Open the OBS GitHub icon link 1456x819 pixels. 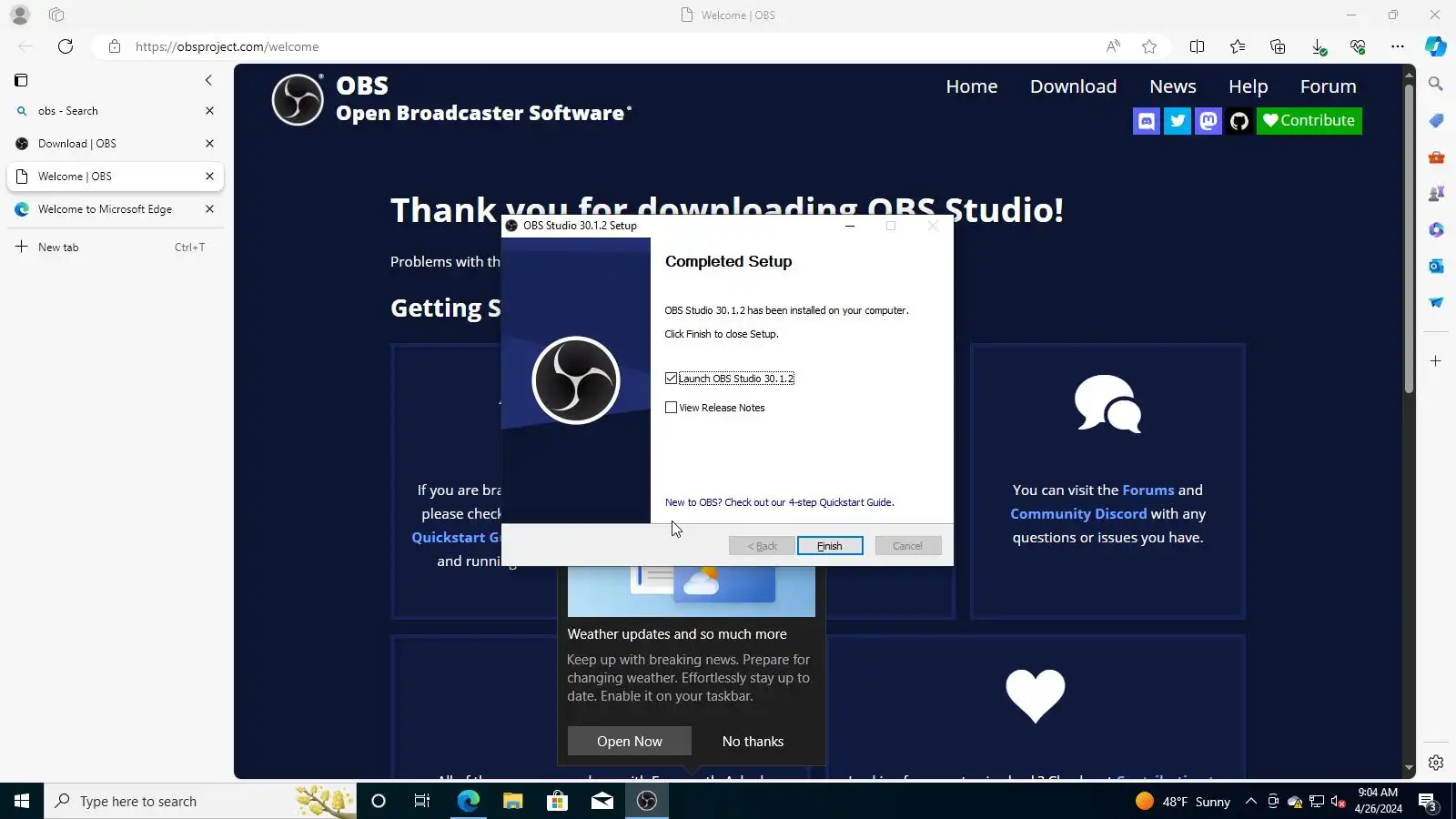click(x=1239, y=121)
